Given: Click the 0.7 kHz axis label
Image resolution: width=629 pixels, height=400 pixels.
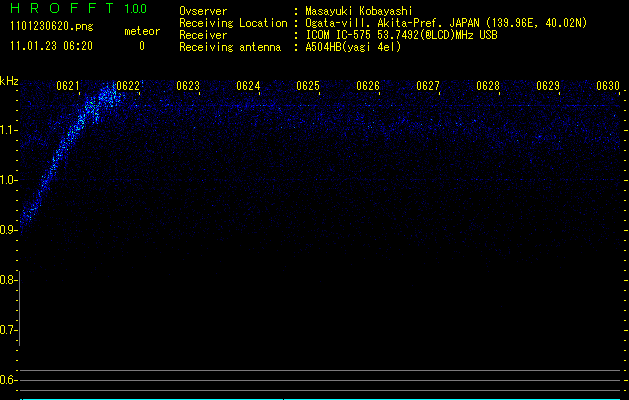Looking at the screenshot, I should pyautogui.click(x=8, y=330).
